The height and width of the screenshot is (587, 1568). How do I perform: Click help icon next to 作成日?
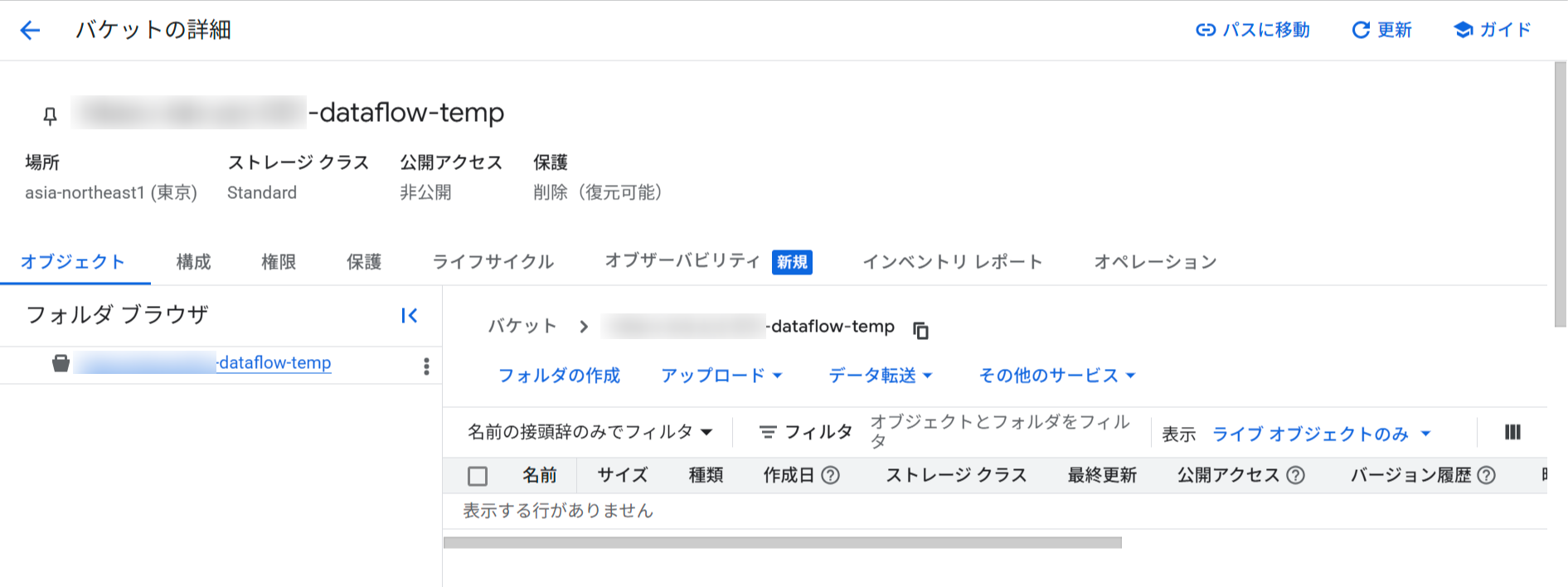(830, 475)
